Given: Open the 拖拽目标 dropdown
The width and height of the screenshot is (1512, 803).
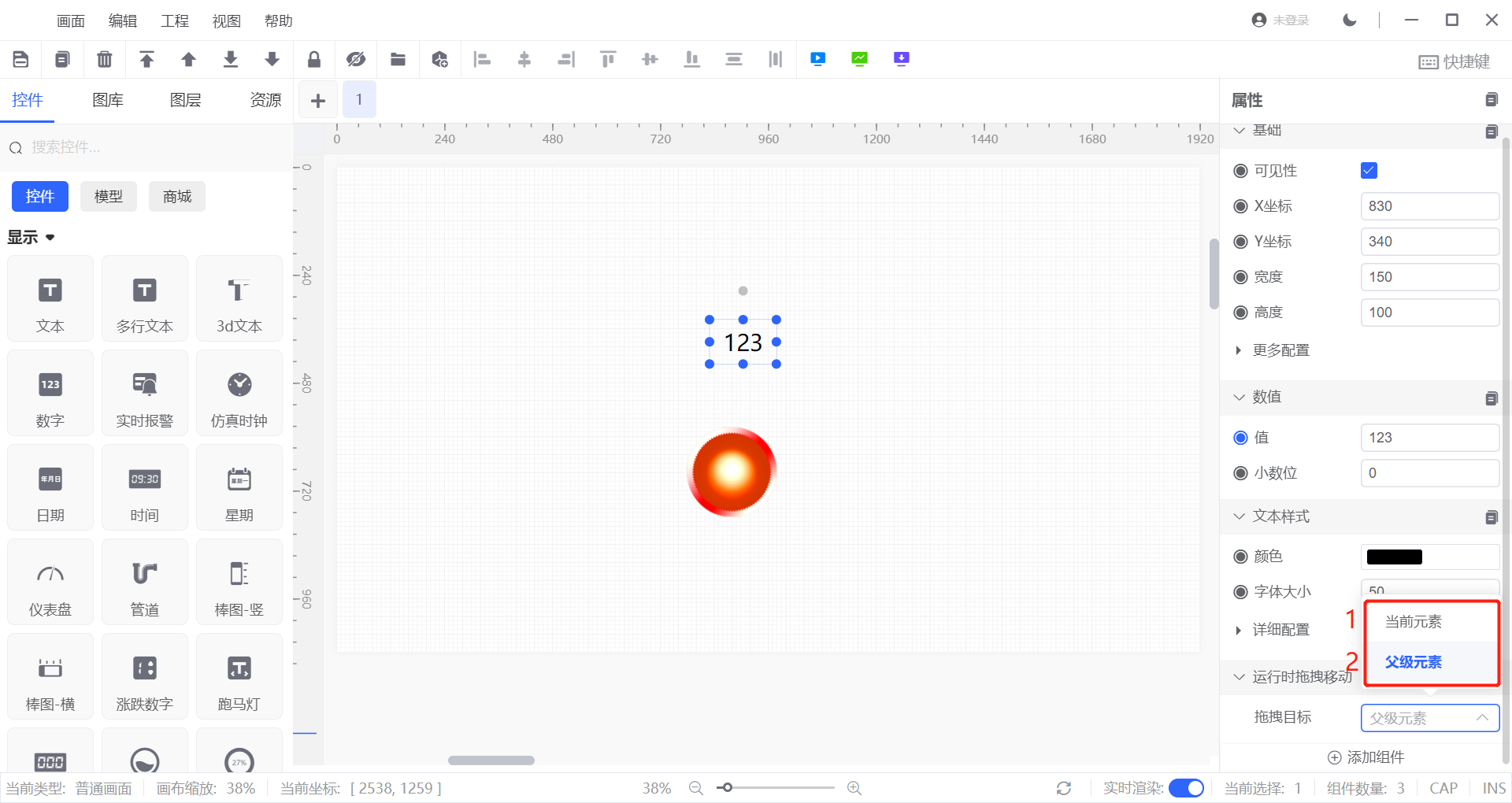Looking at the screenshot, I should (1429, 718).
